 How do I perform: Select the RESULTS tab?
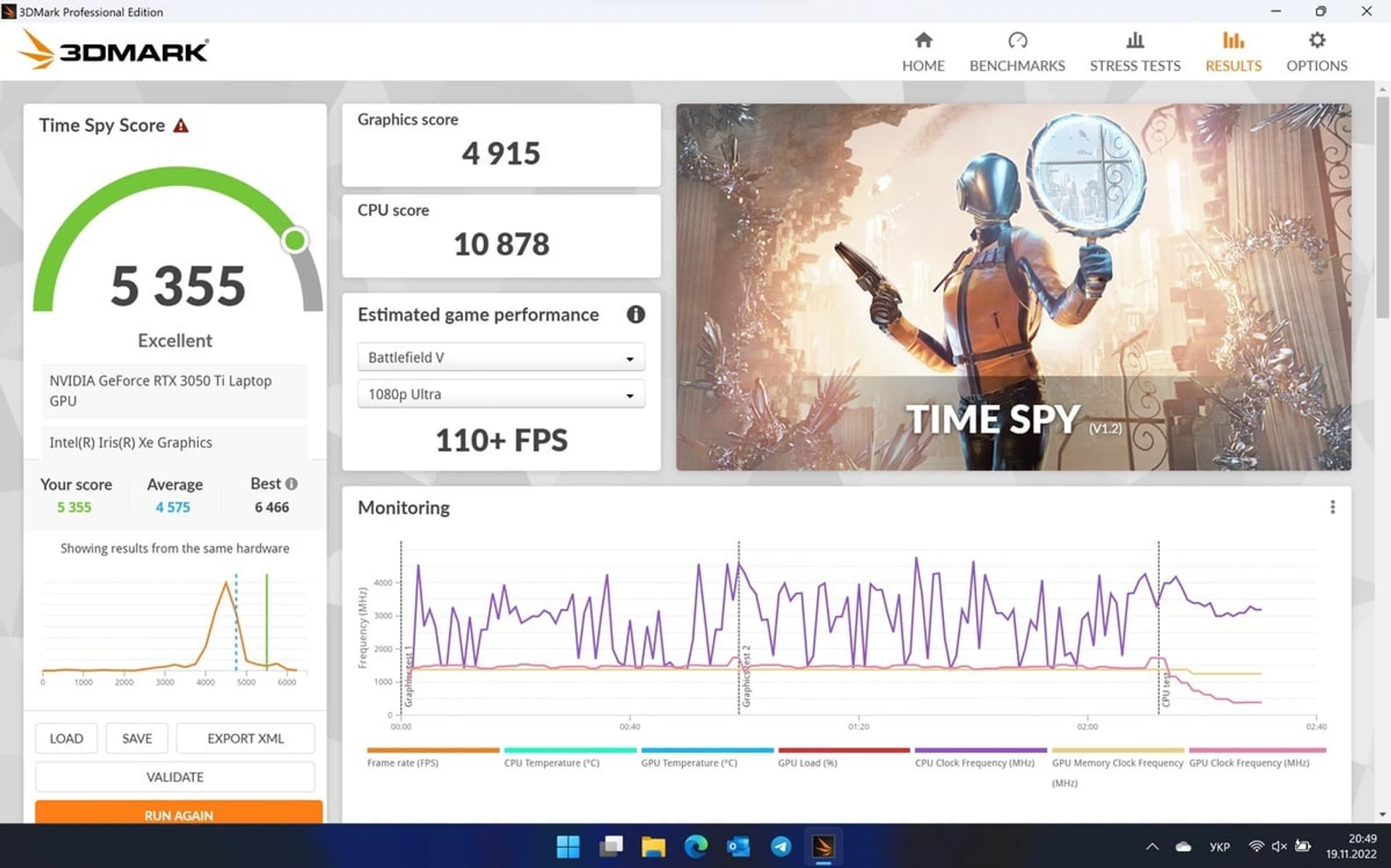(1233, 52)
